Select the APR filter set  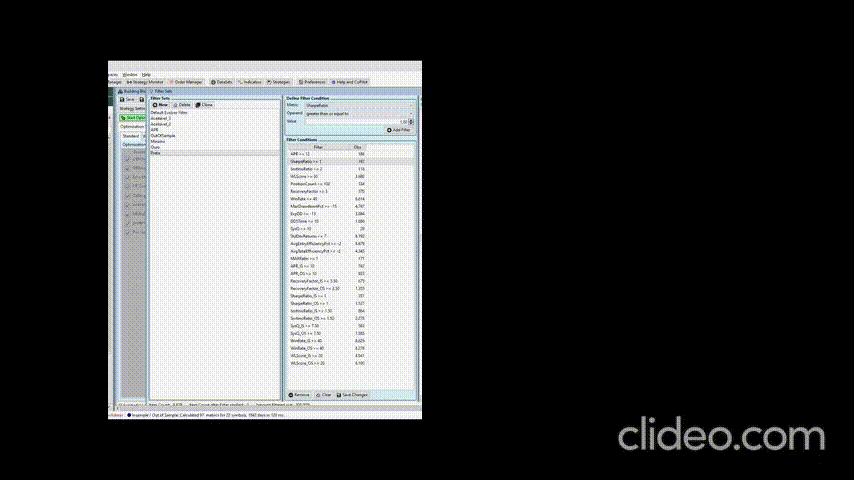pyautogui.click(x=215, y=130)
